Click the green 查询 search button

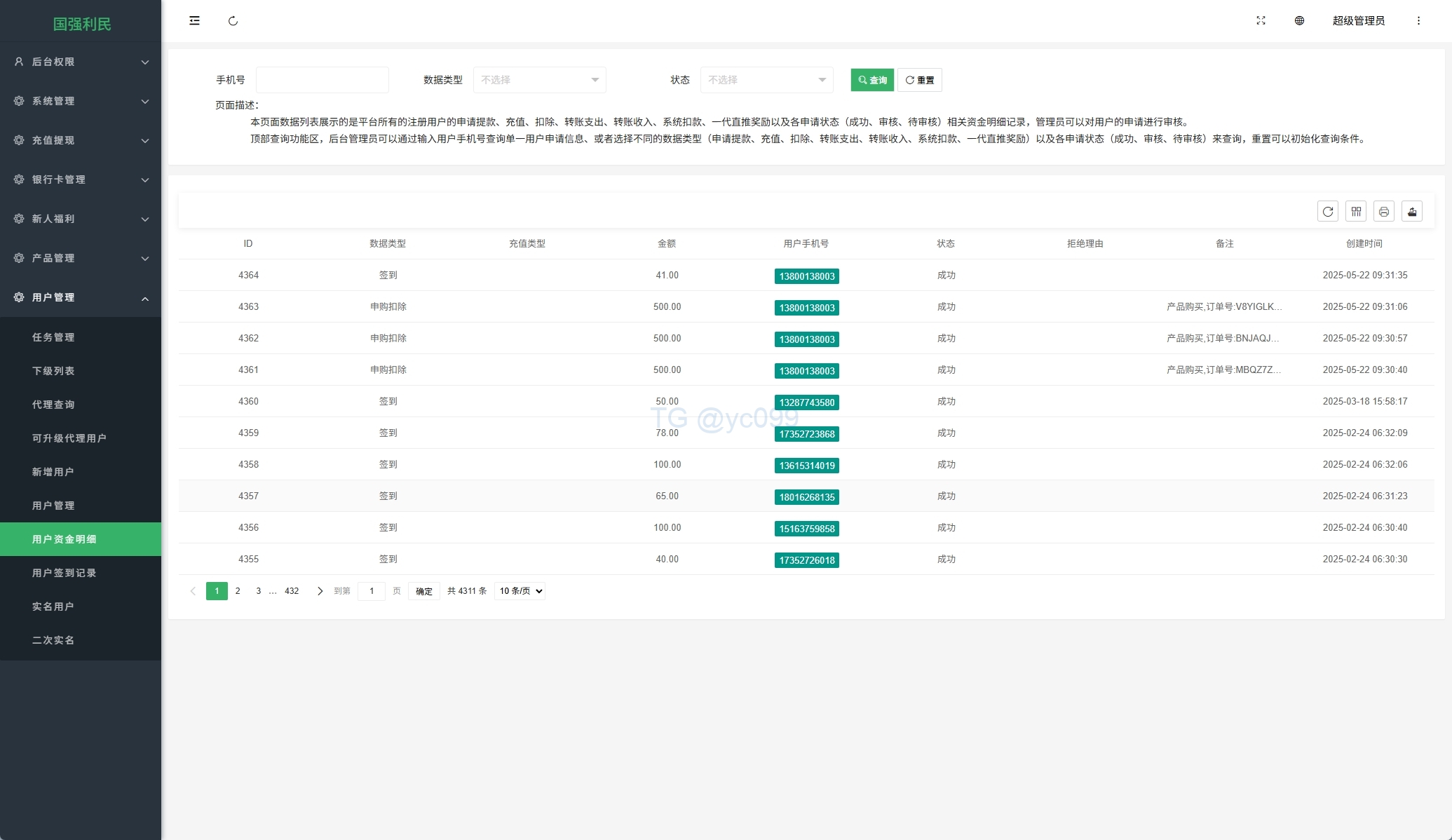coord(872,80)
